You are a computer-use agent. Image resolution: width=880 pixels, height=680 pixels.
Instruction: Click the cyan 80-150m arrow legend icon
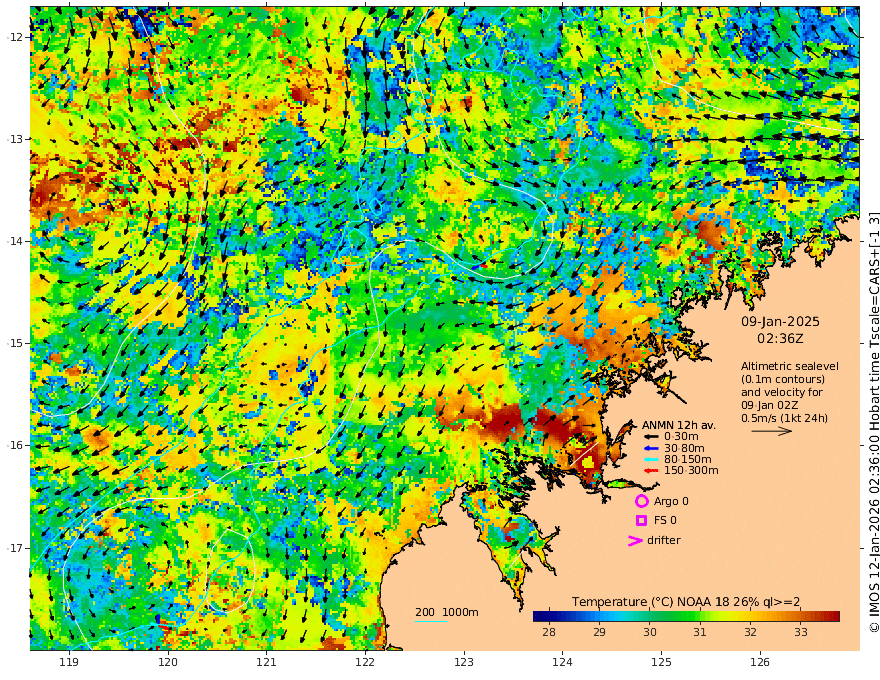click(650, 460)
